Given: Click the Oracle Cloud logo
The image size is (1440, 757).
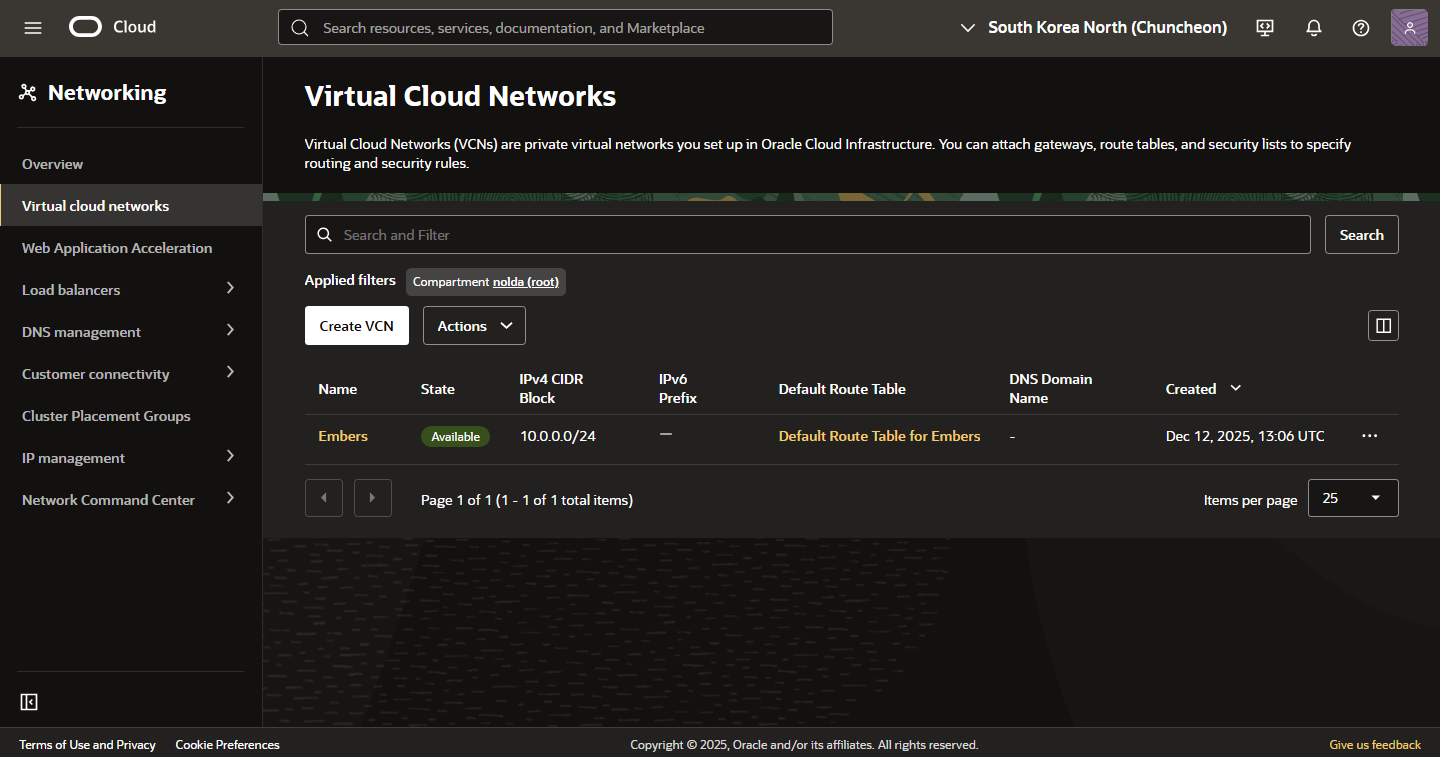Looking at the screenshot, I should point(112,27).
